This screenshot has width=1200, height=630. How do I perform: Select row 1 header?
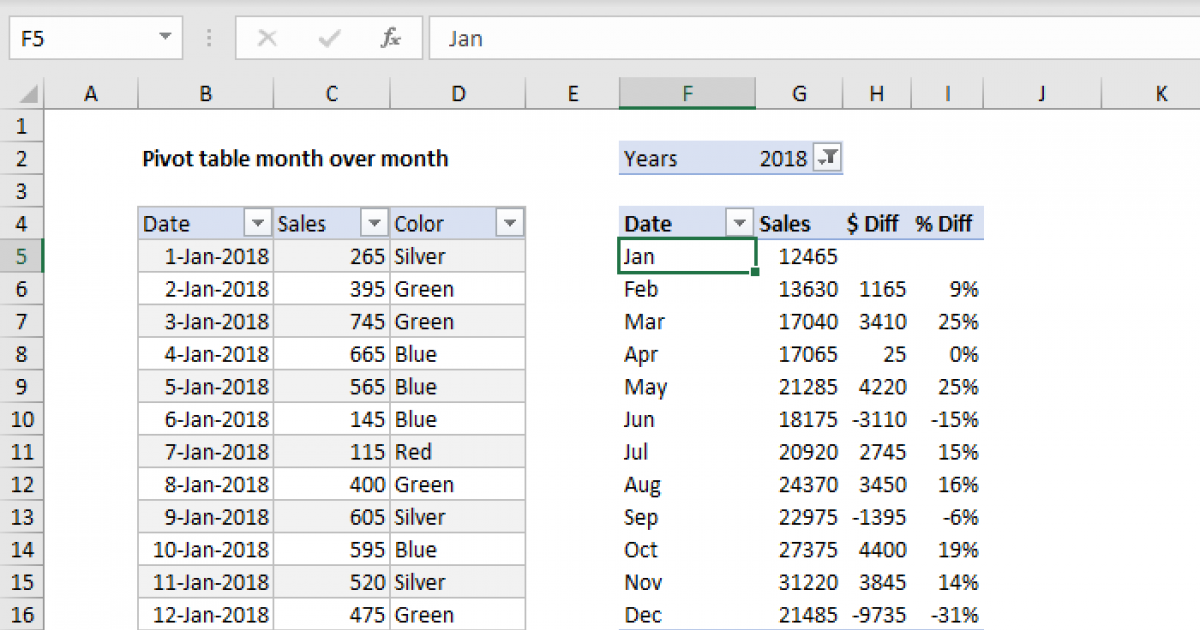point(23,126)
